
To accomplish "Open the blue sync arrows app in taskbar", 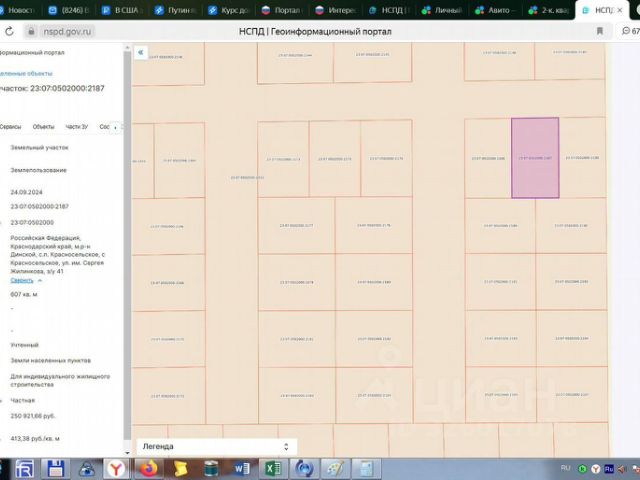I will (x=304, y=469).
